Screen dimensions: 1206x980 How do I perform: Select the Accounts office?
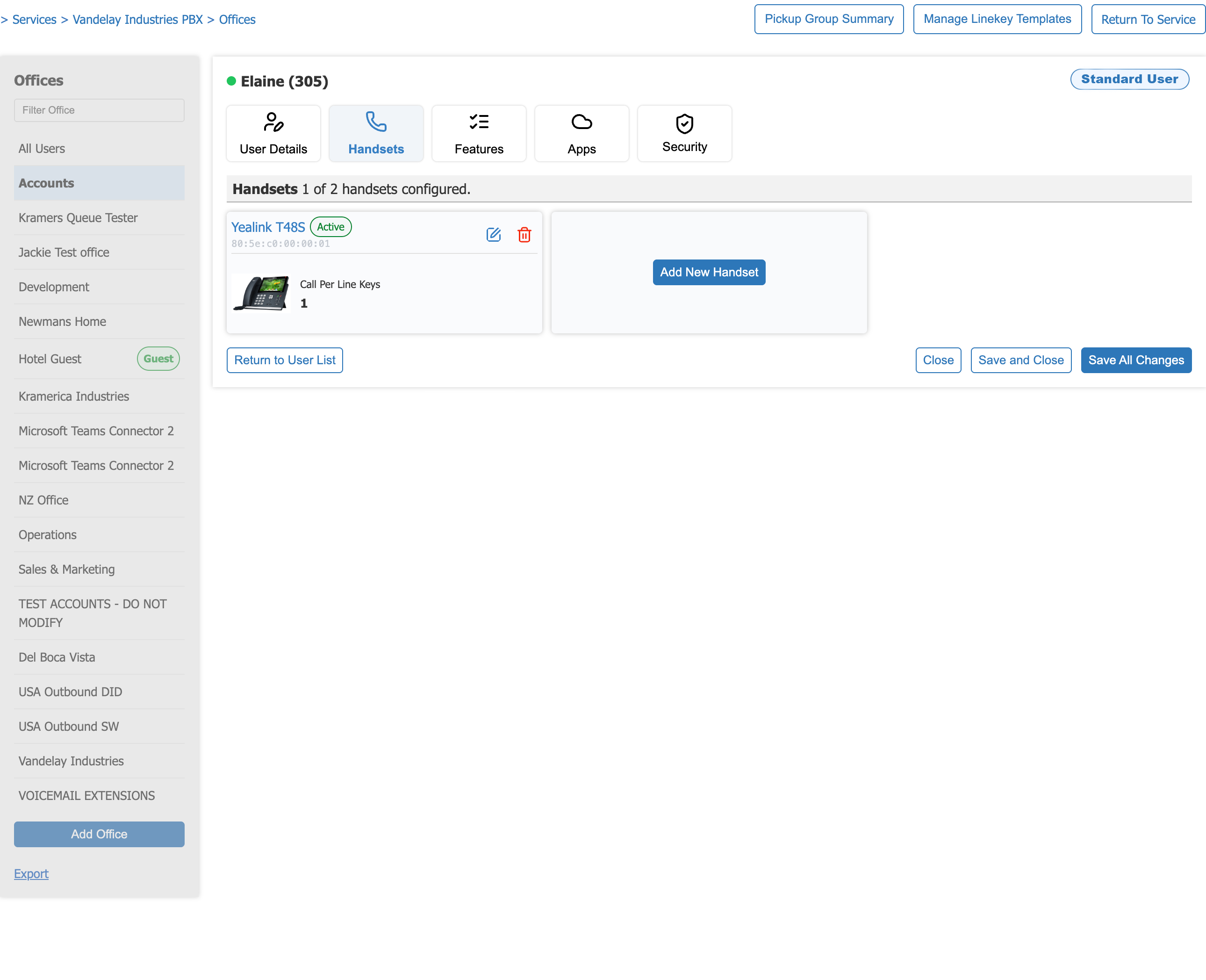pyautogui.click(x=99, y=183)
